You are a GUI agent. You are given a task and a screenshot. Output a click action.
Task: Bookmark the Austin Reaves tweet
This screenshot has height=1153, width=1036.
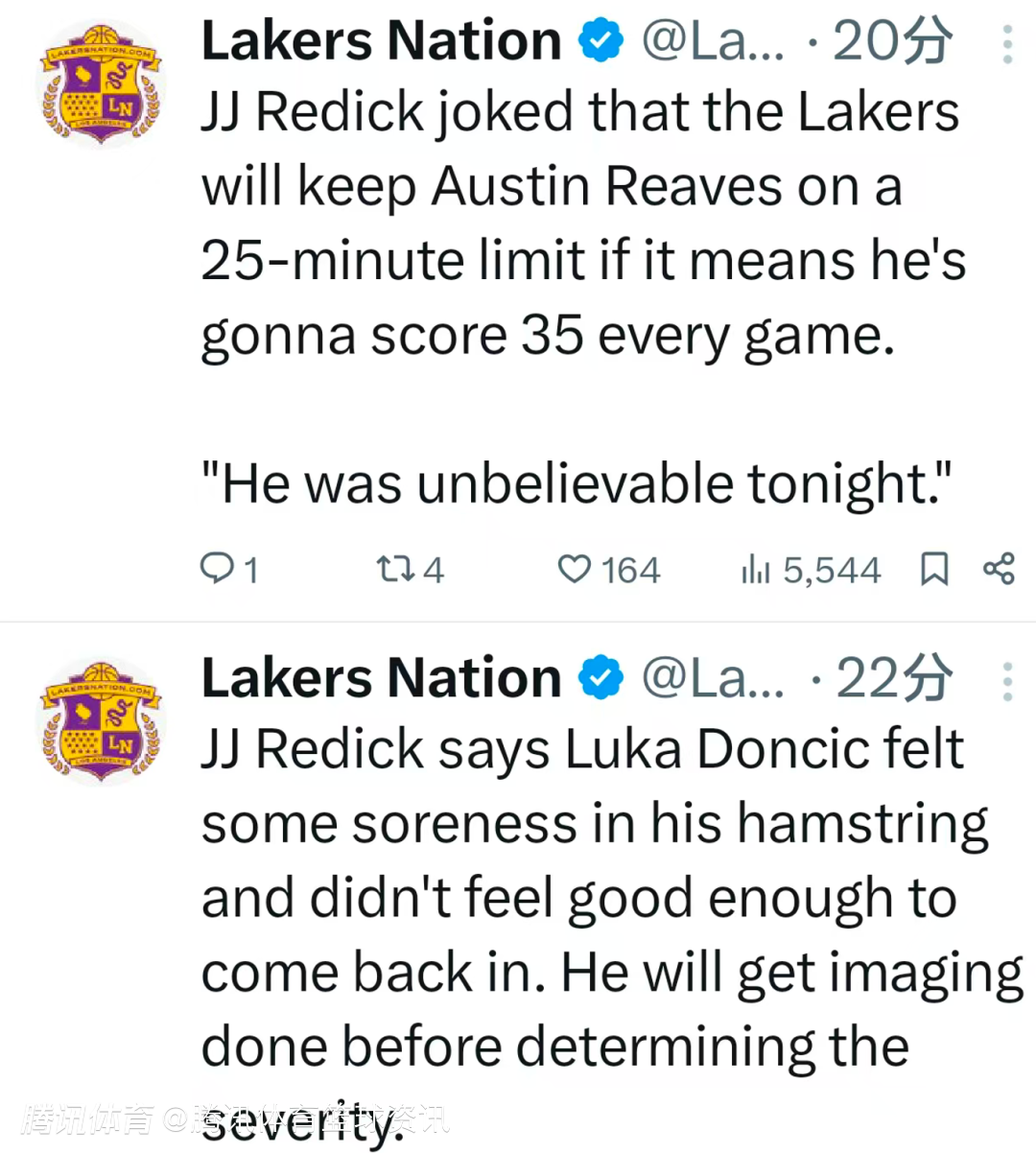click(934, 569)
